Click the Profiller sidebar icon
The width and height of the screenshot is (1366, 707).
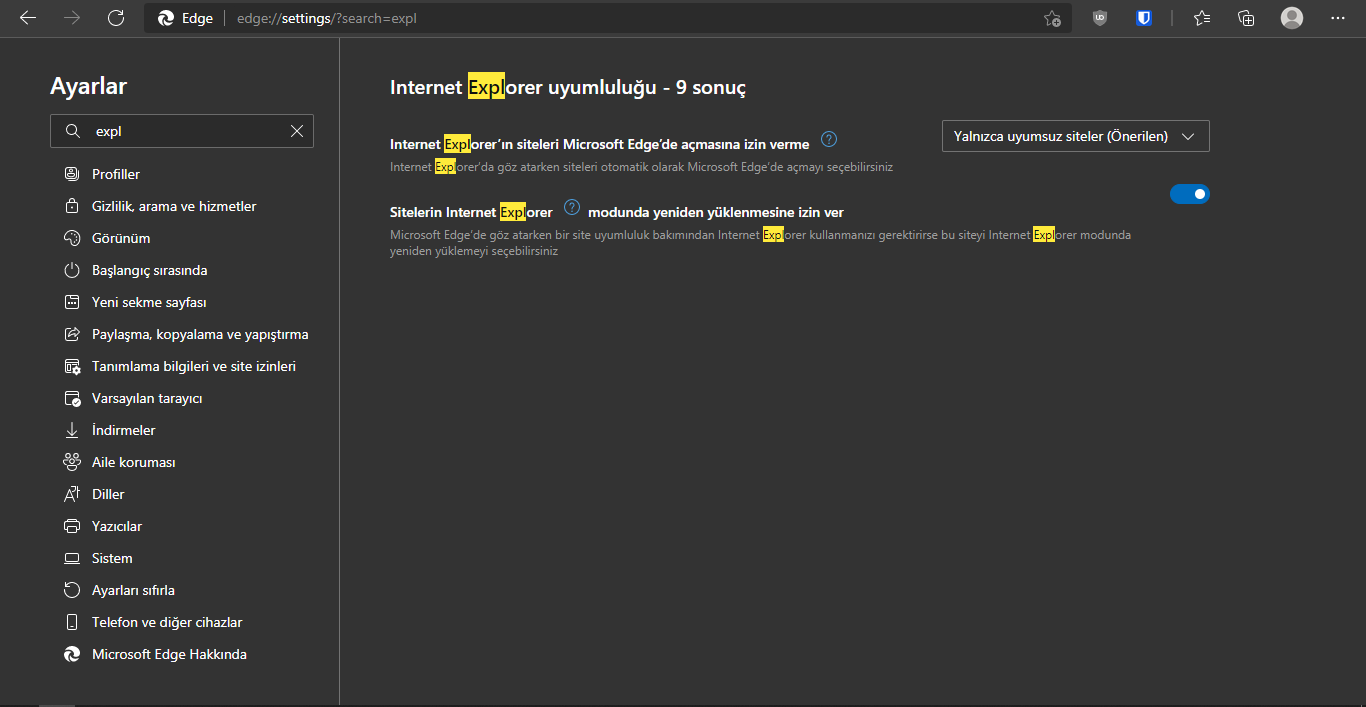click(x=72, y=174)
